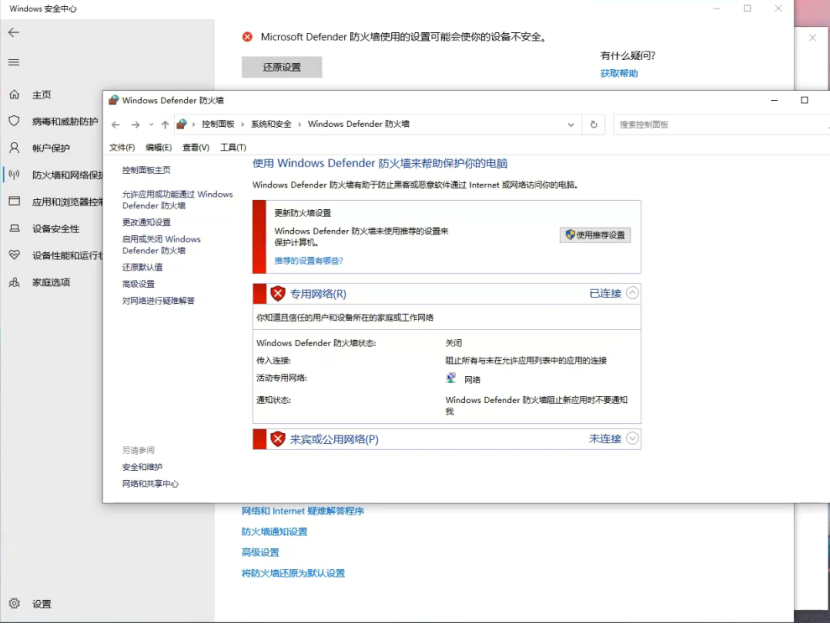Expand the Guest or public network (来宾或公用网络) section
The height and width of the screenshot is (624, 830).
pos(632,438)
